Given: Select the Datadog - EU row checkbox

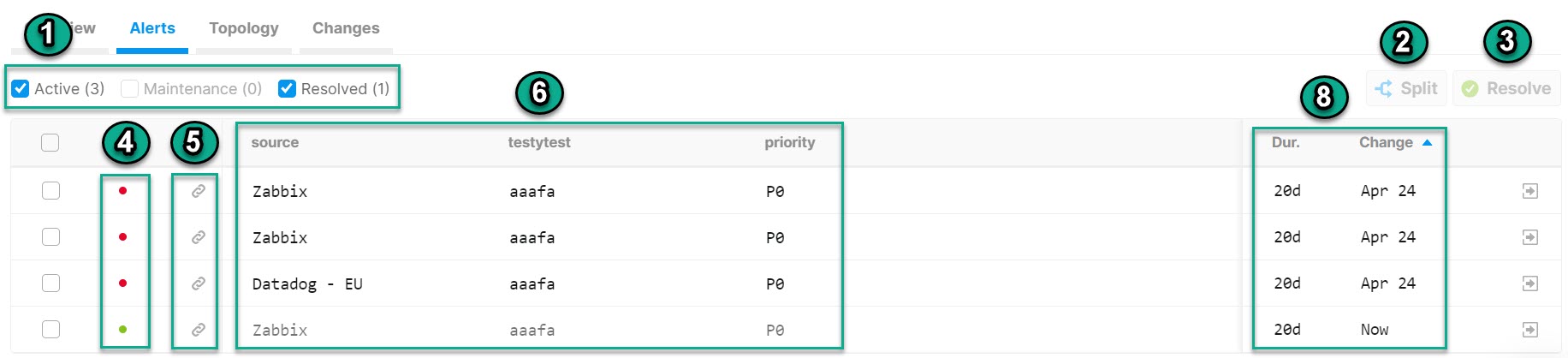Looking at the screenshot, I should (x=50, y=283).
